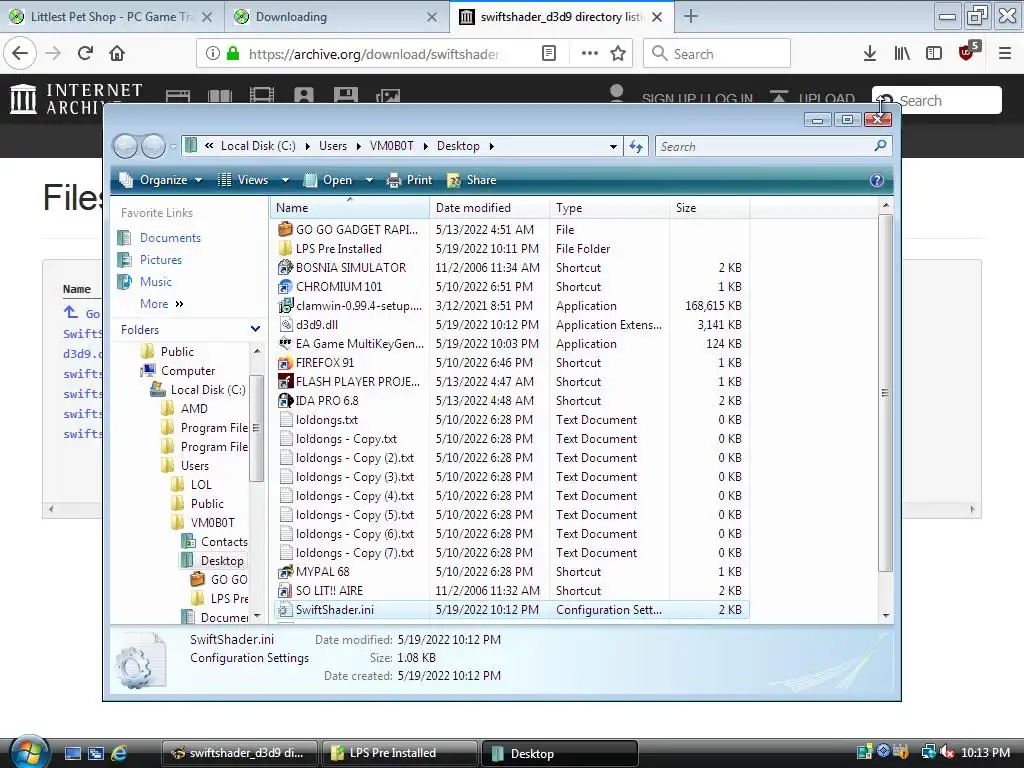Open Explorer help question mark icon

coord(877,180)
